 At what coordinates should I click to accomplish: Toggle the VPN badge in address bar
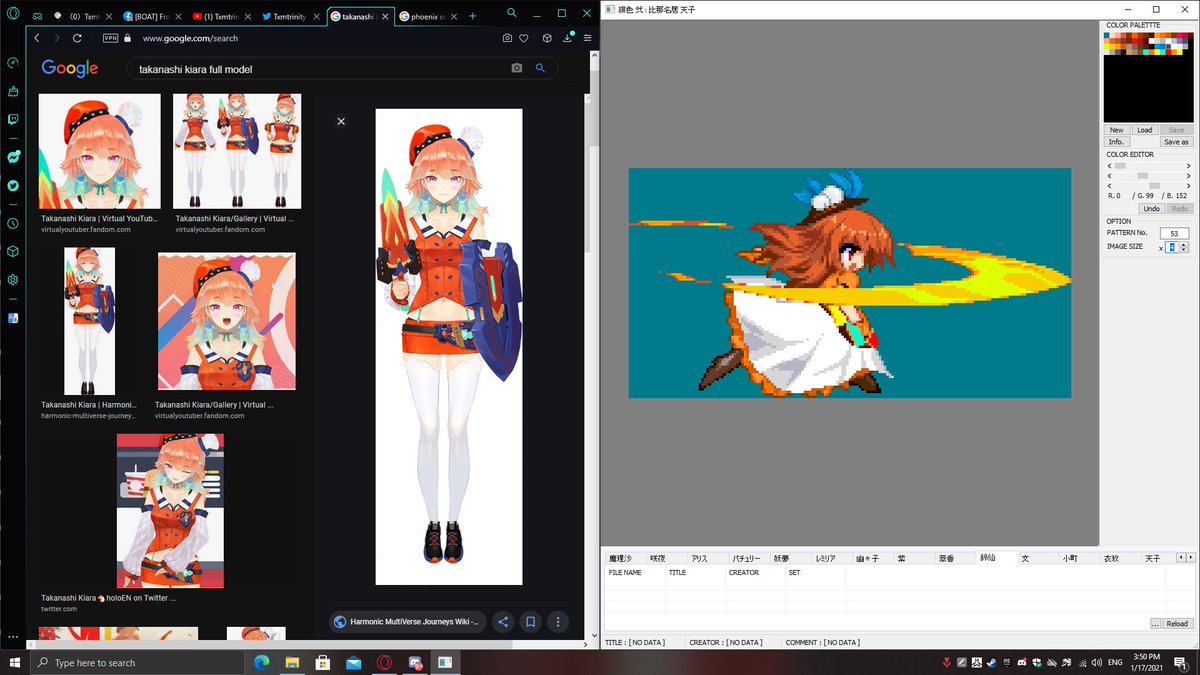click(x=109, y=38)
